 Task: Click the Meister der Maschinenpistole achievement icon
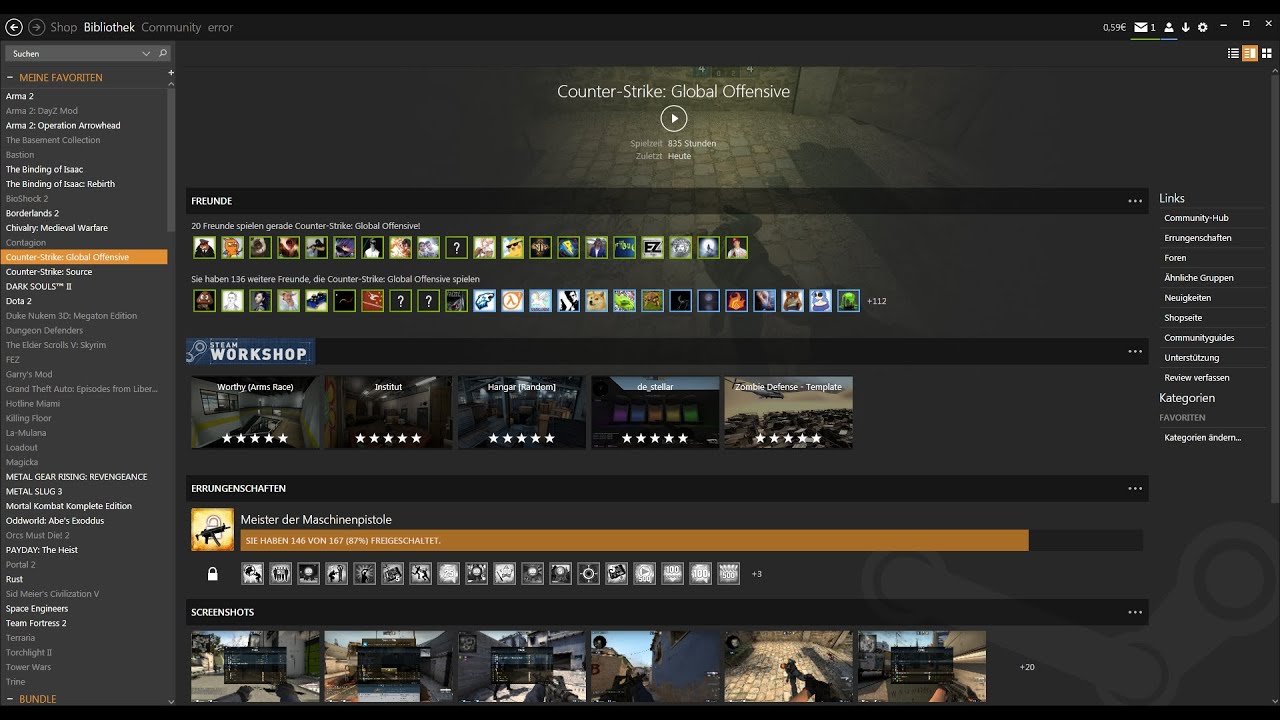(x=212, y=530)
